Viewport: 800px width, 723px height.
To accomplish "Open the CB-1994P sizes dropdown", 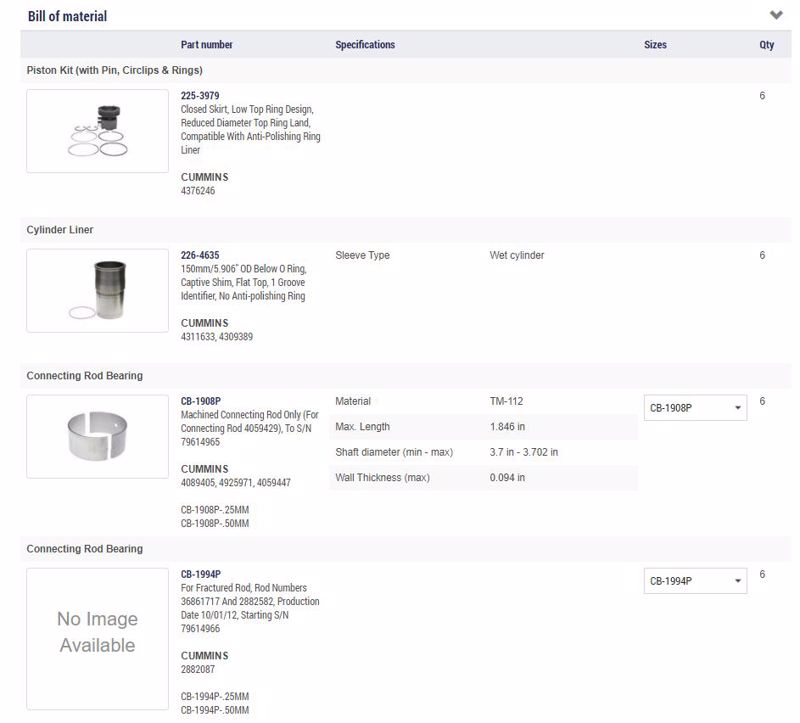I will click(695, 581).
